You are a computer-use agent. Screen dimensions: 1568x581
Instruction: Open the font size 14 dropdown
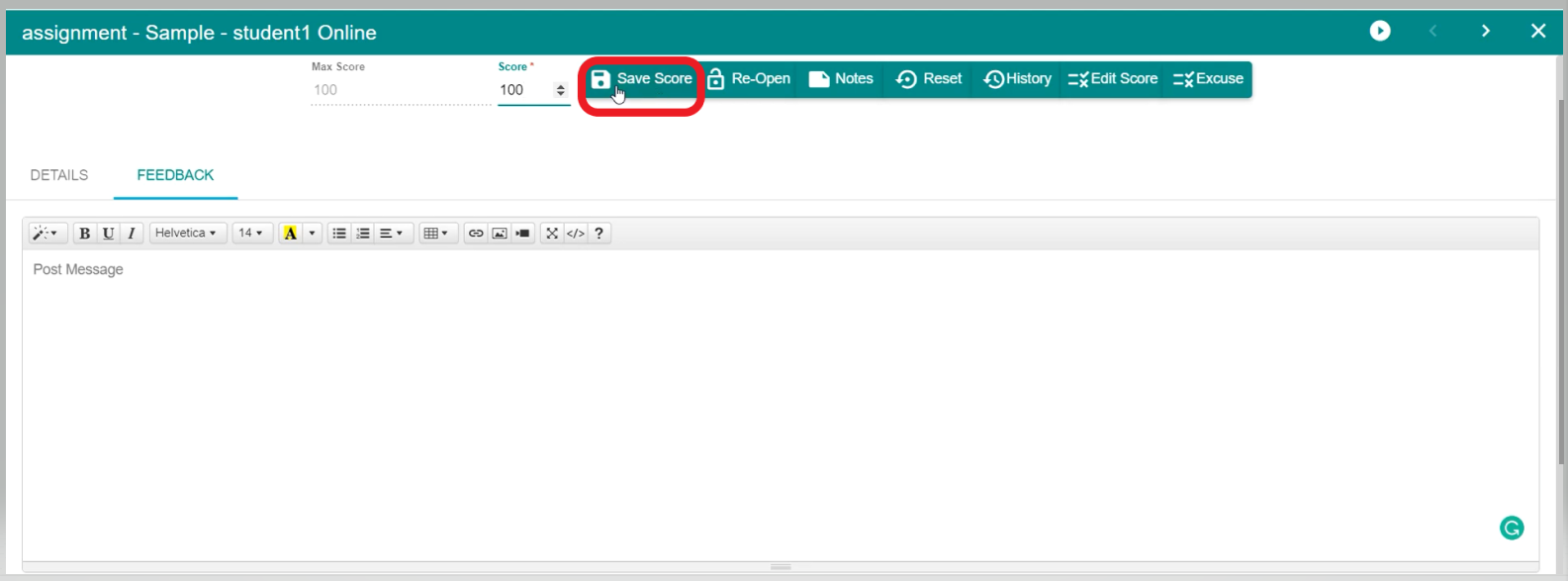pos(251,234)
